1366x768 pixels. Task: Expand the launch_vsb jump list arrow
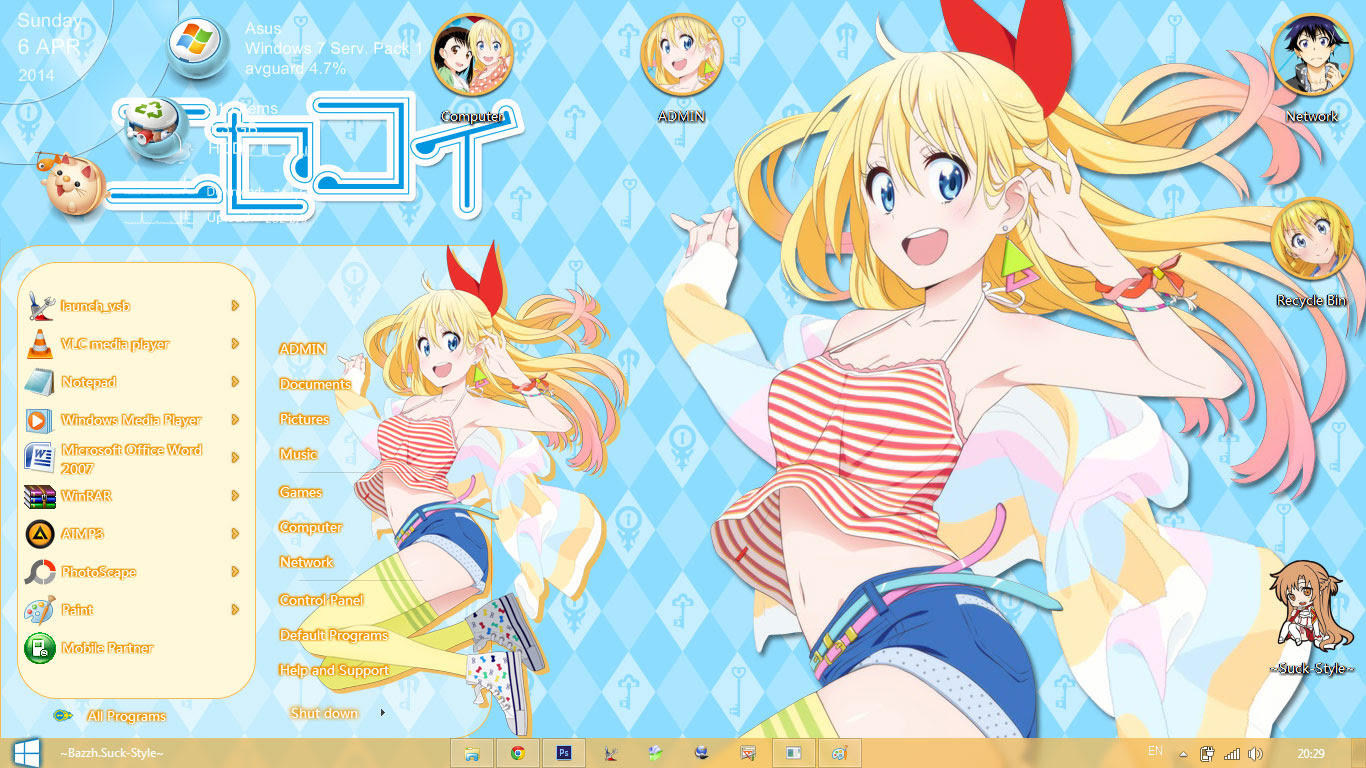(235, 306)
